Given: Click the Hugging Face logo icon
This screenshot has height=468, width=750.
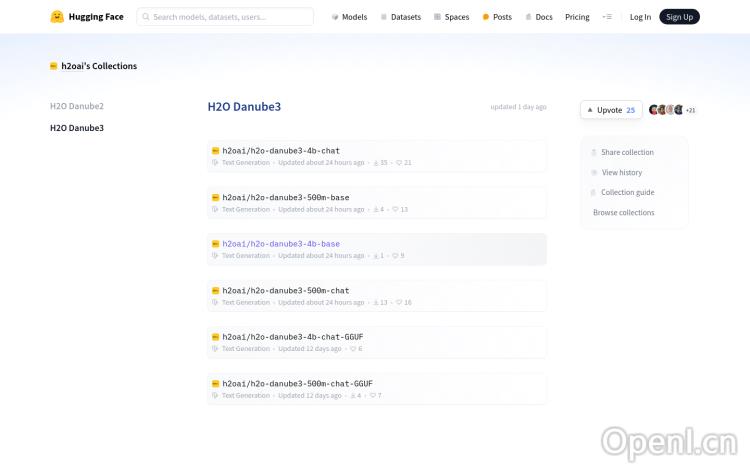Looking at the screenshot, I should coord(57,17).
